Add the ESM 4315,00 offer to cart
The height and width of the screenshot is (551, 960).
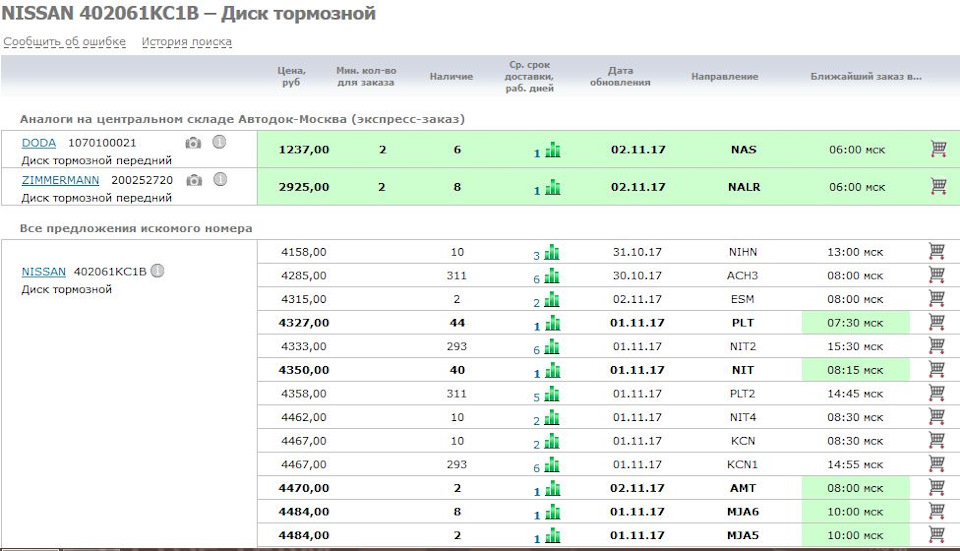[x=936, y=298]
